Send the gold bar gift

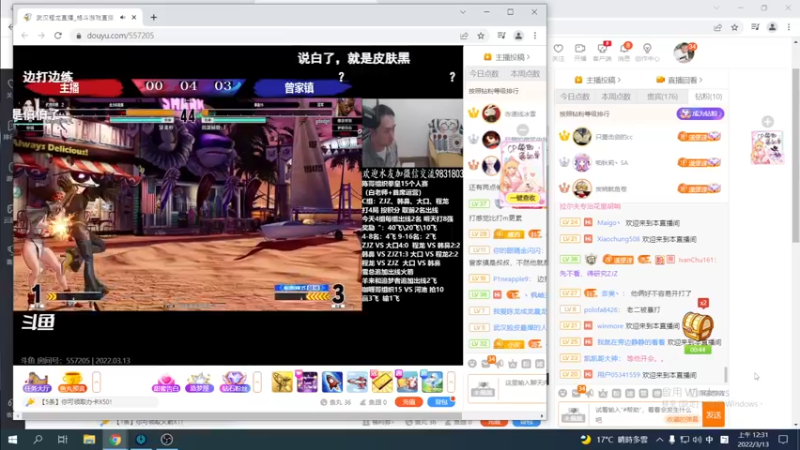pyautogui.click(x=382, y=382)
